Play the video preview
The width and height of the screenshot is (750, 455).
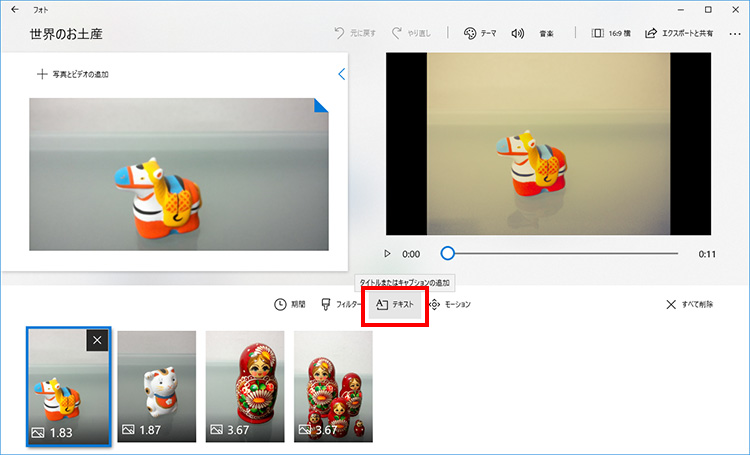click(x=388, y=254)
